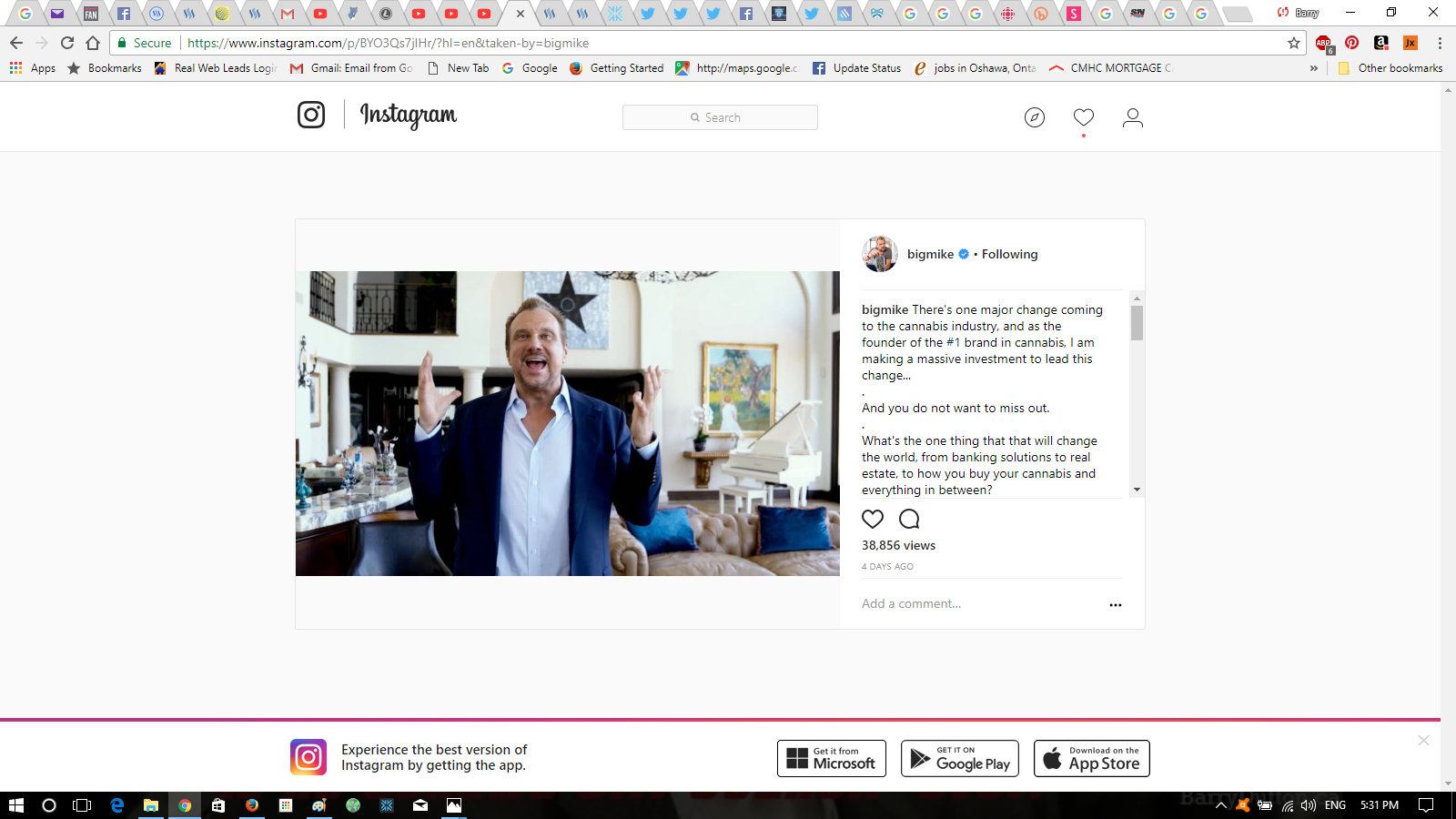
Task: Show hidden system tray icons
Action: point(1221,805)
